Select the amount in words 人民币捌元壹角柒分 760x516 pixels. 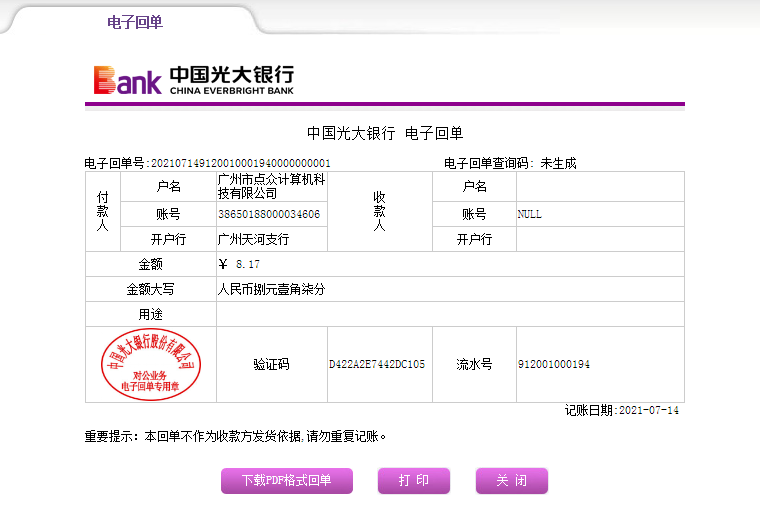pyautogui.click(x=272, y=289)
